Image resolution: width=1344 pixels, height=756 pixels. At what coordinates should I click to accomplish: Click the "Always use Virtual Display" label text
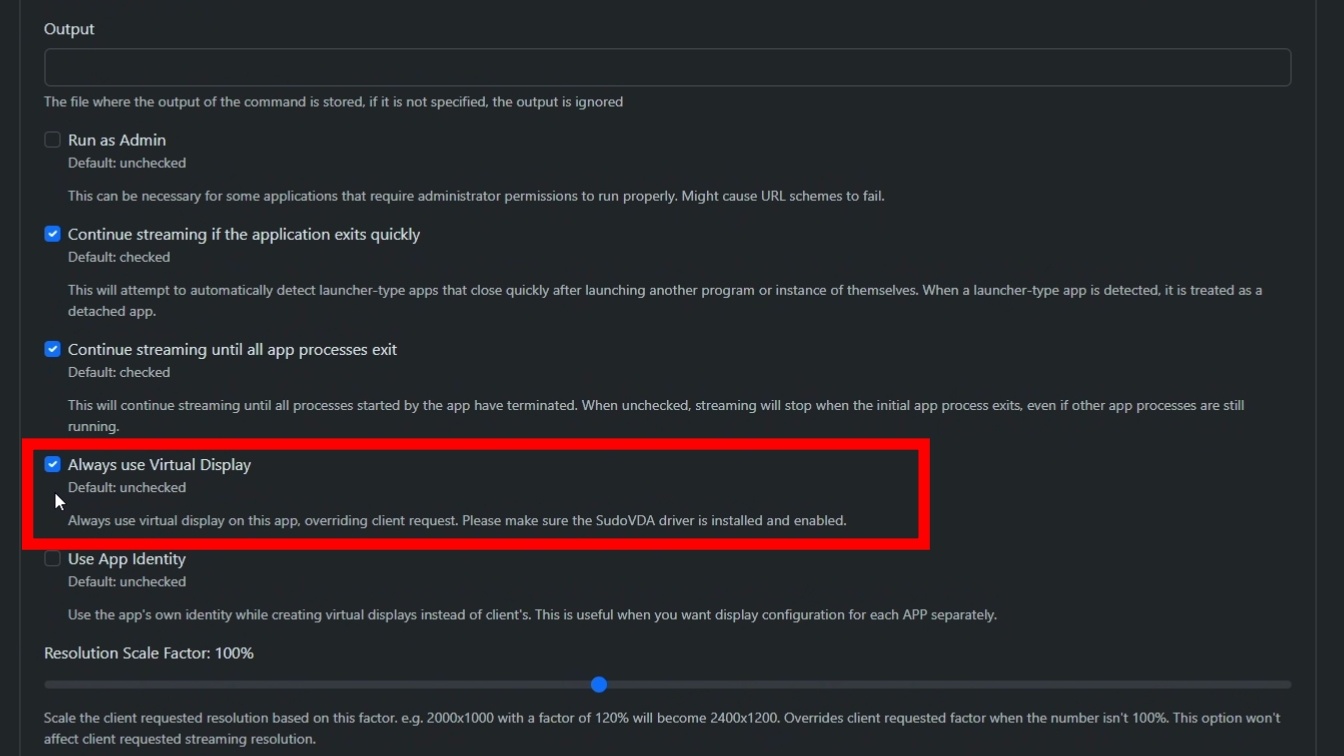coord(159,464)
